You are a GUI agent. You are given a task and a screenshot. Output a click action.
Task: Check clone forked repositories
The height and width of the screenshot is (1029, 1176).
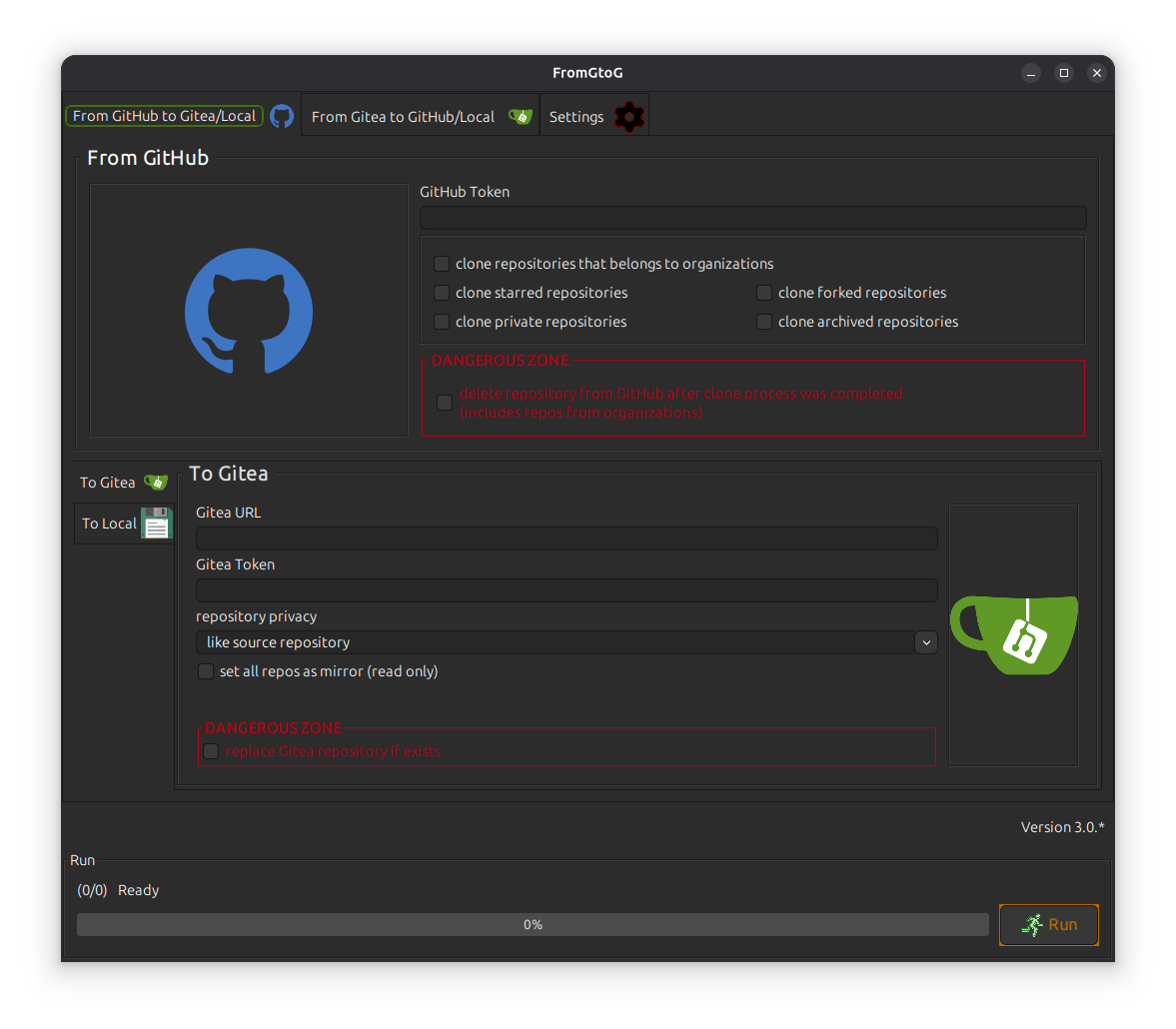pos(764,293)
